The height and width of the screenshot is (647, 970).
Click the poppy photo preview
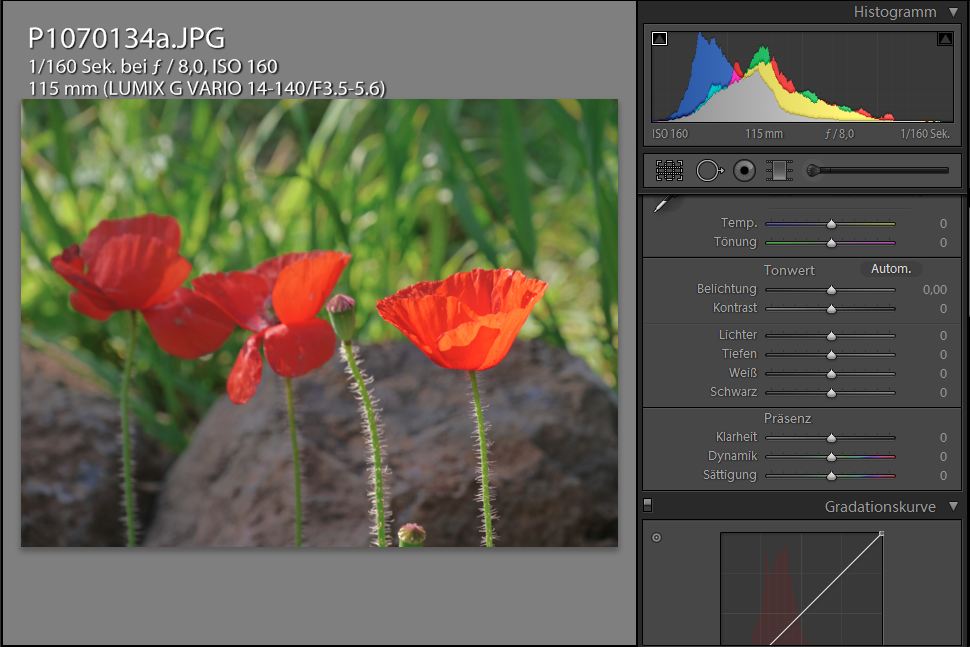[x=319, y=323]
